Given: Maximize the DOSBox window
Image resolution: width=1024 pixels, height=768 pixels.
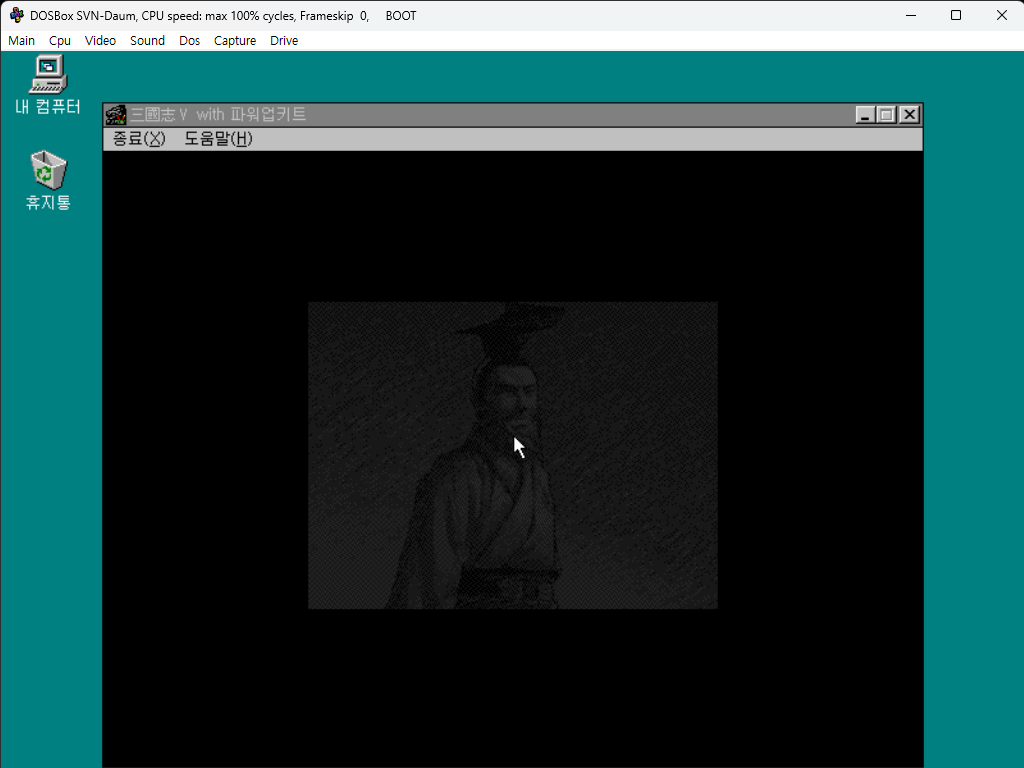Looking at the screenshot, I should 956,15.
